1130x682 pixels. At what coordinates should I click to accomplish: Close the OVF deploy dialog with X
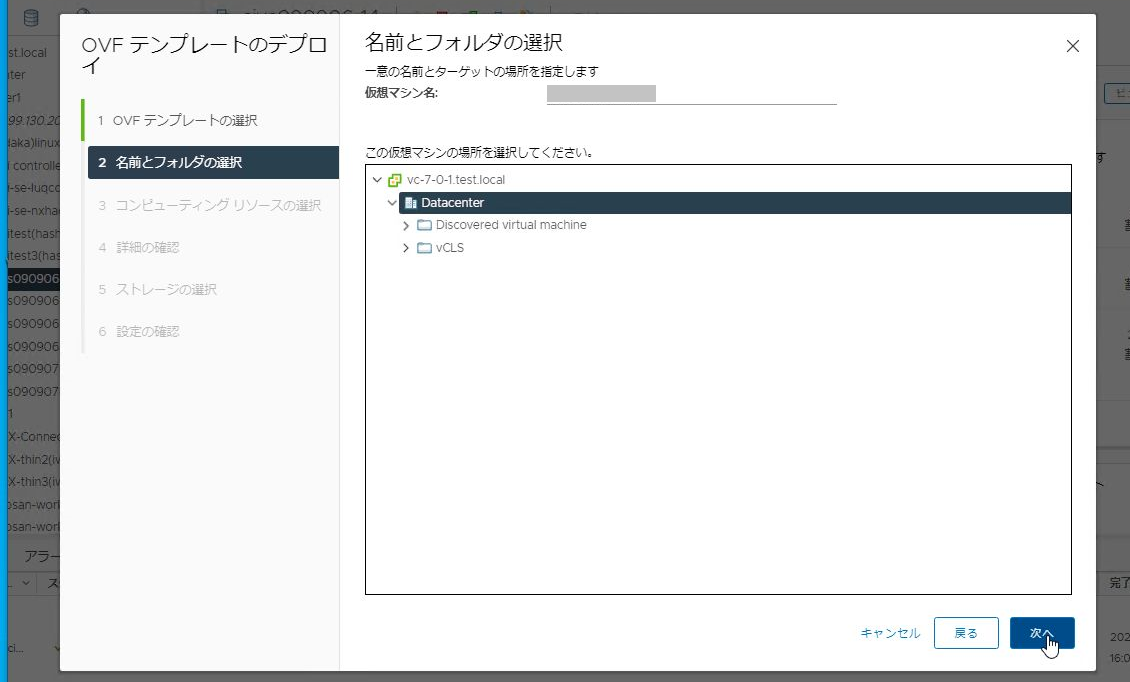(1072, 46)
